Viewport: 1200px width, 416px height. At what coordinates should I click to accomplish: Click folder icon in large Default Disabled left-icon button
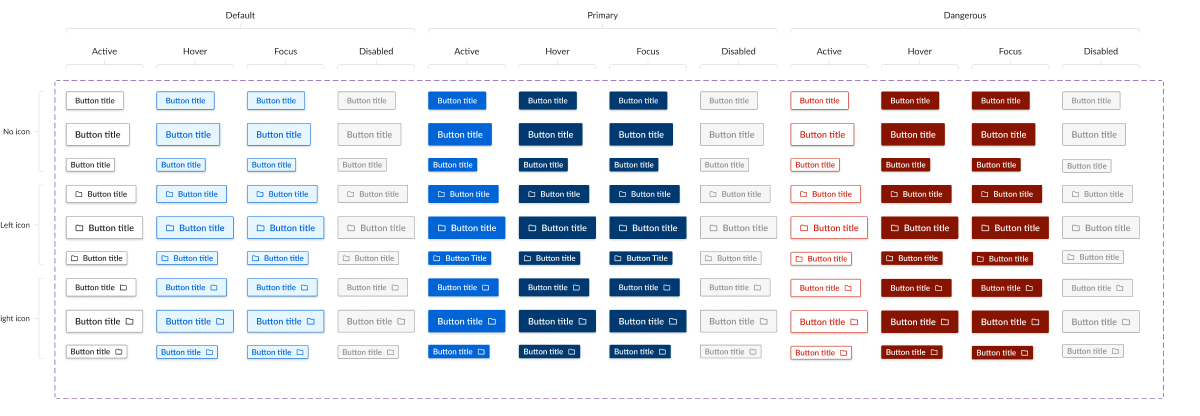click(x=352, y=228)
